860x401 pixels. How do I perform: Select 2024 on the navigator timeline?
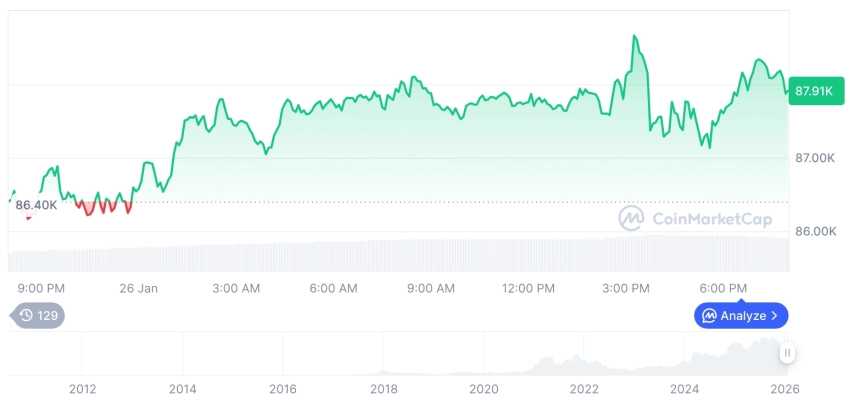(684, 388)
